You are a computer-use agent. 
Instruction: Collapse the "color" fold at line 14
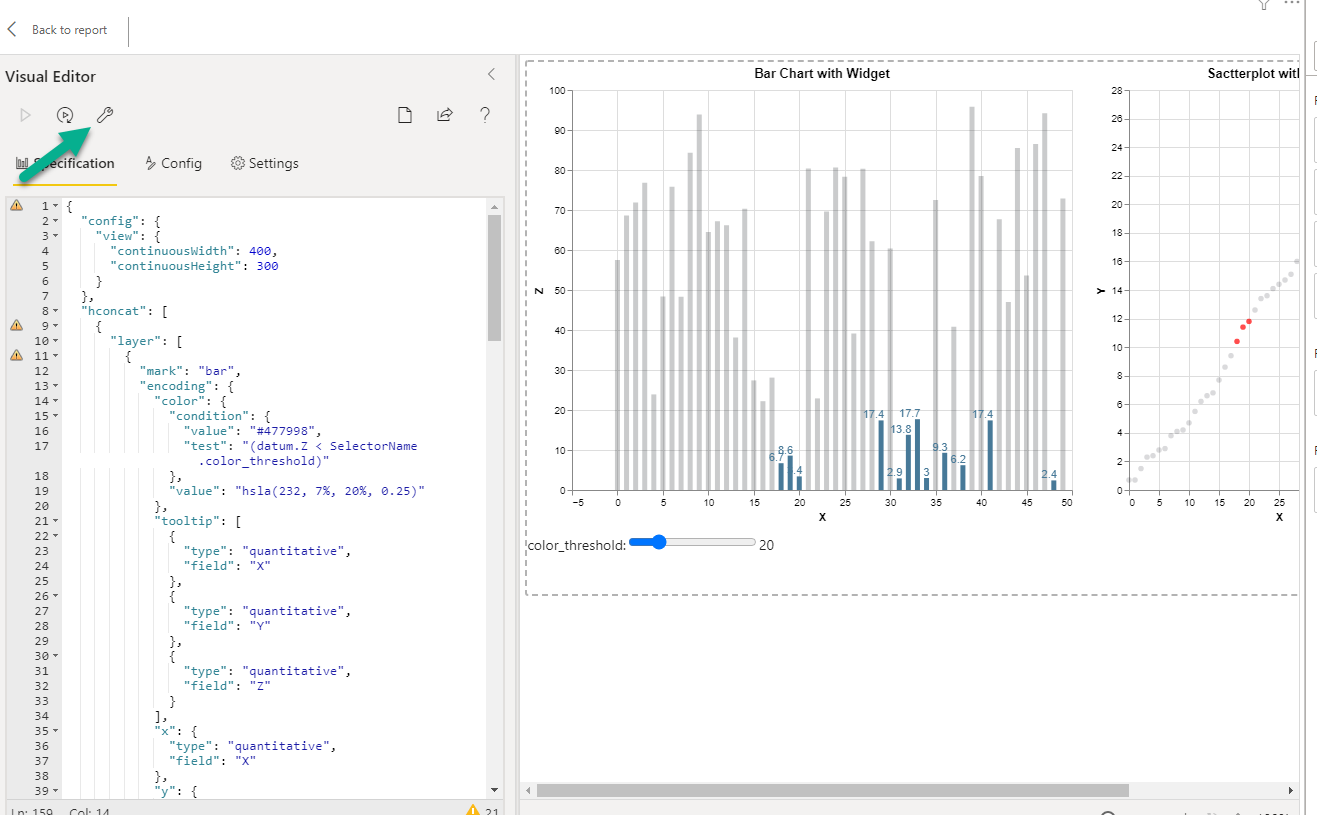(x=56, y=401)
